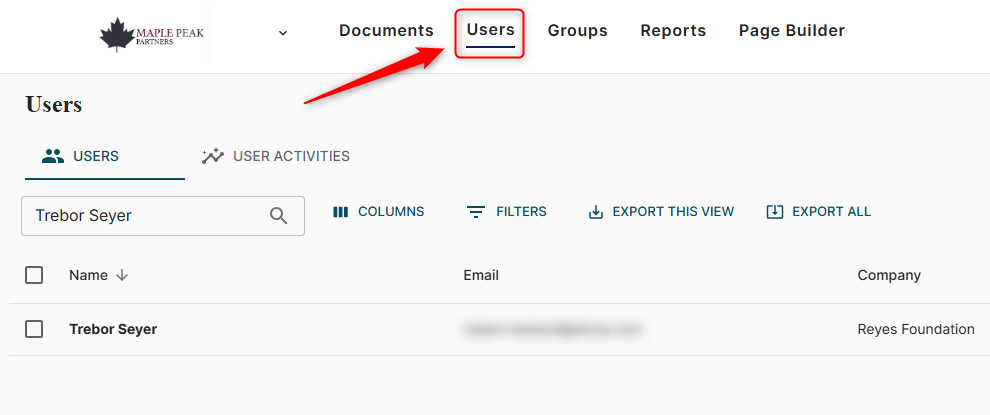Expand the dropdown chevron beside the logo
Image resolution: width=990 pixels, height=415 pixels.
pyautogui.click(x=283, y=33)
